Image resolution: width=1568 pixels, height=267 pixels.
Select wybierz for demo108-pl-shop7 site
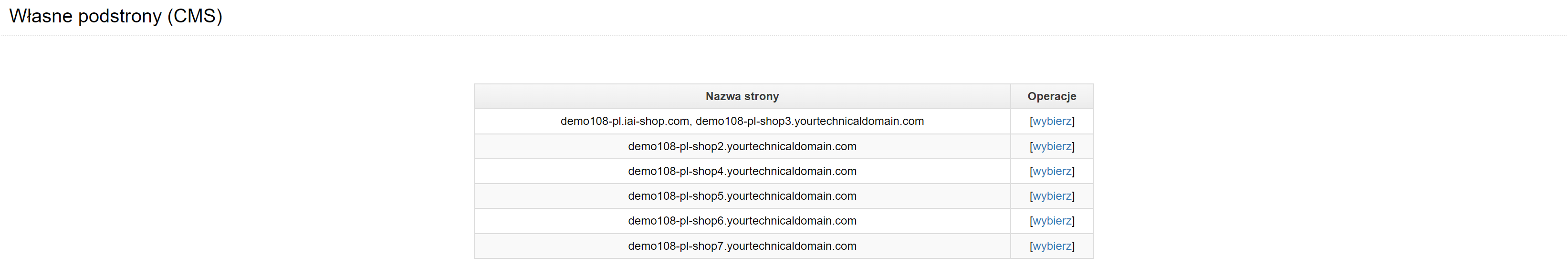point(1052,246)
